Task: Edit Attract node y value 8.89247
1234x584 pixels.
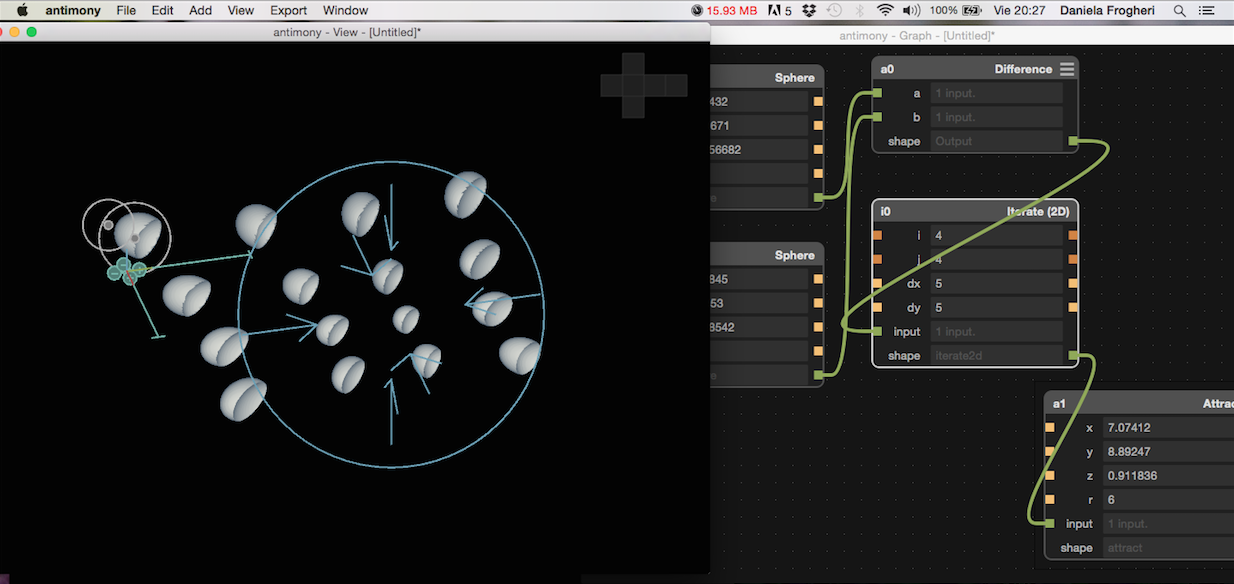Action: tap(1168, 452)
